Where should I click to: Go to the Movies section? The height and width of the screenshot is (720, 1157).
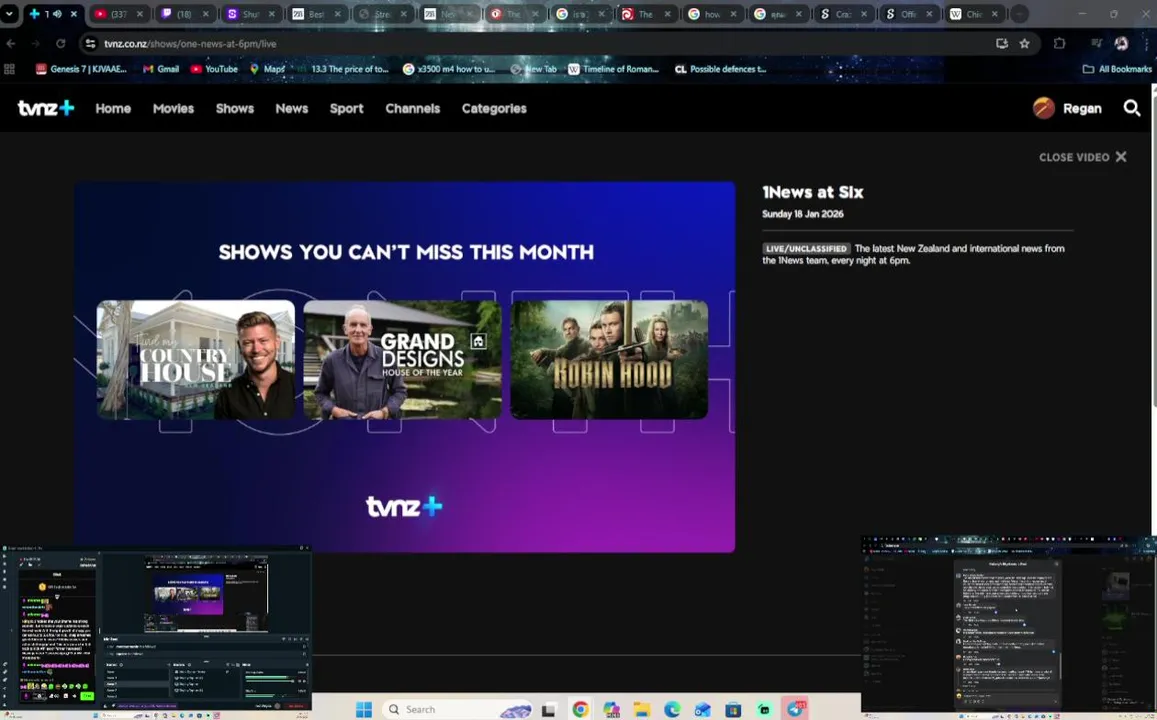coord(173,108)
